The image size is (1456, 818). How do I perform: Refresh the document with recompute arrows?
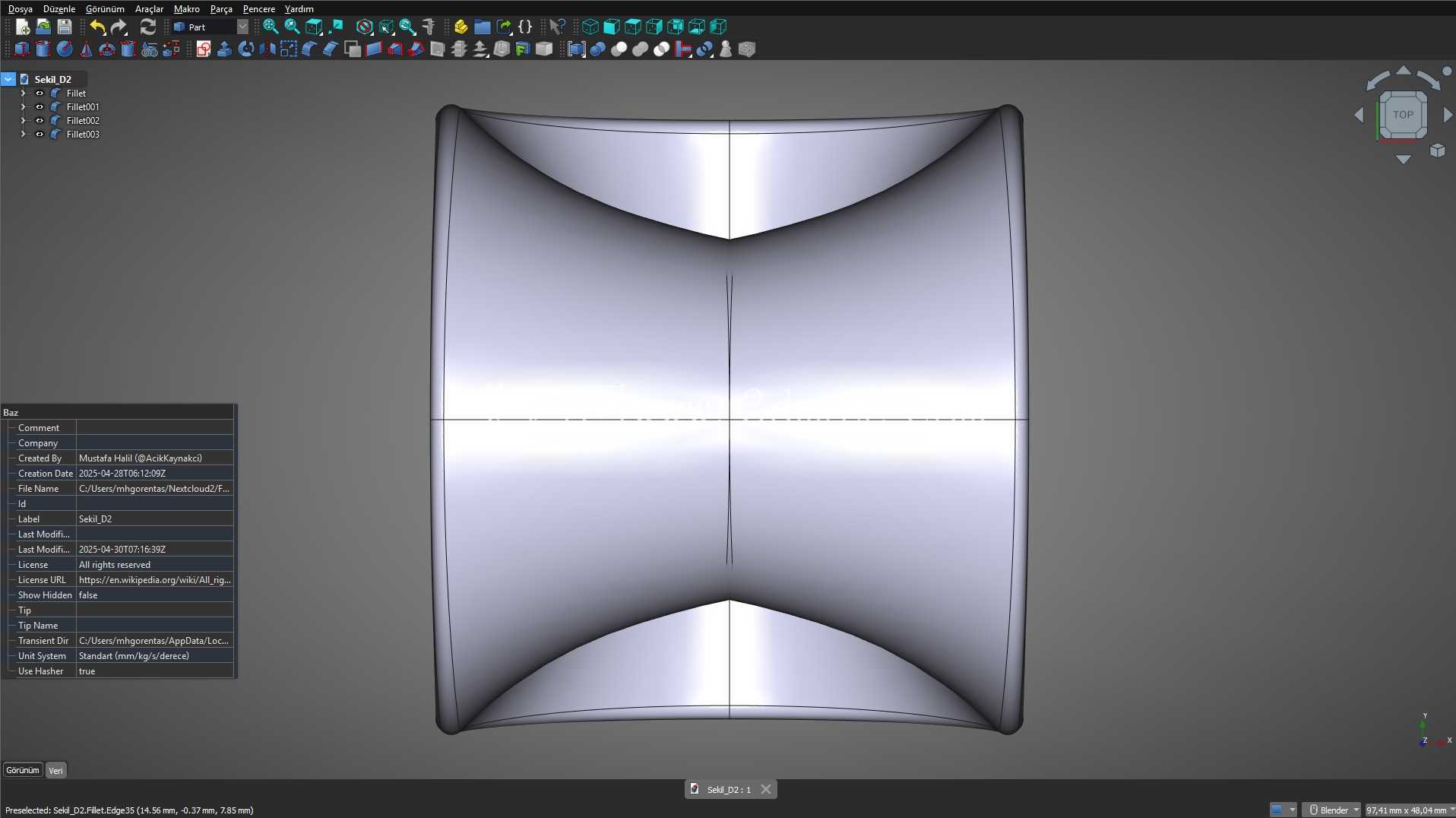click(148, 27)
